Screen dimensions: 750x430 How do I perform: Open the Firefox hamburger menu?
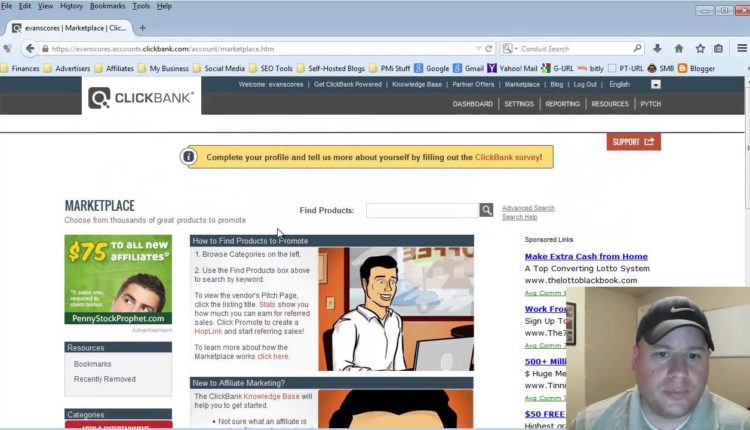click(741, 48)
